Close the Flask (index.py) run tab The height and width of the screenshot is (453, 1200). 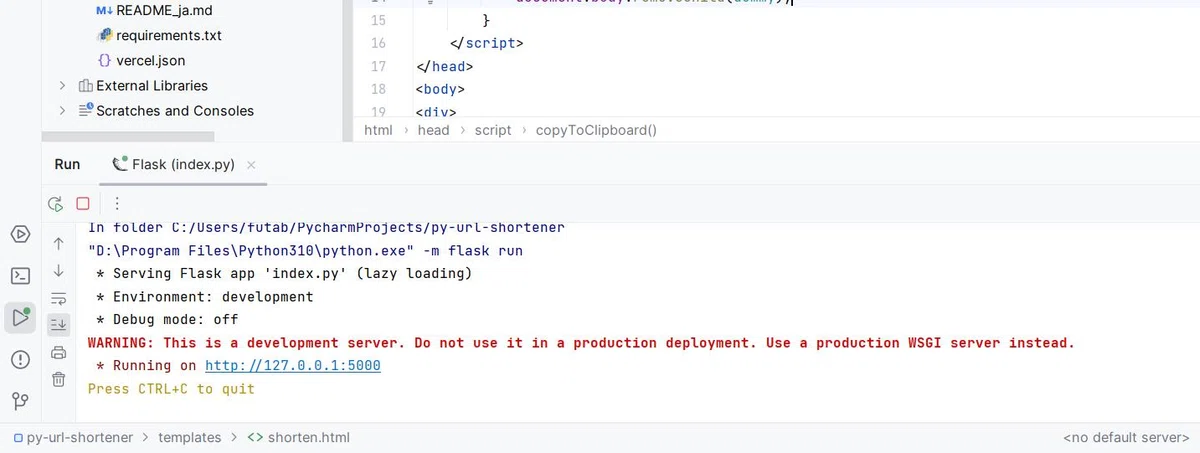click(251, 165)
